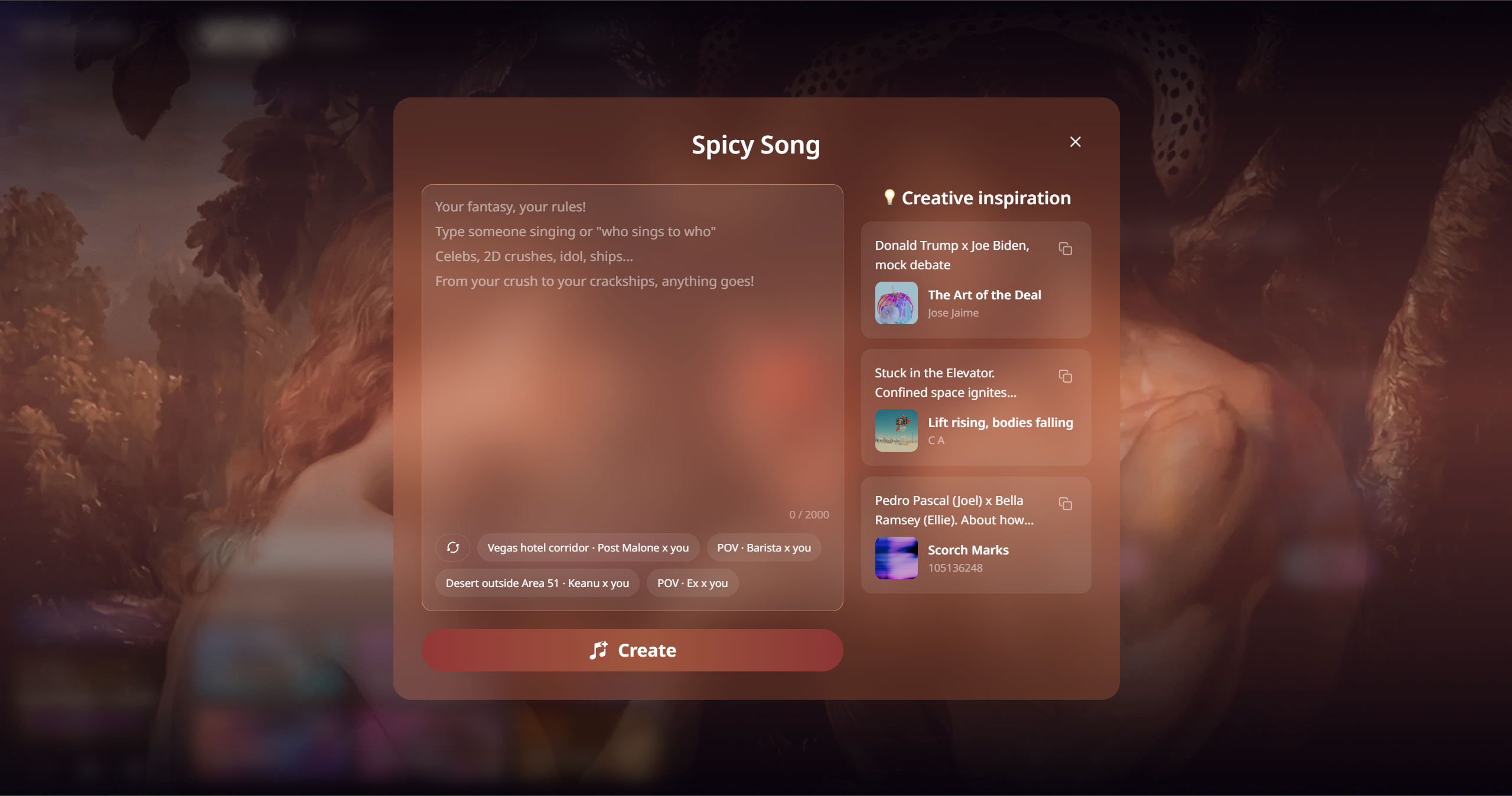Click the Jose Jaime author name
The width and height of the screenshot is (1512, 796).
953,313
